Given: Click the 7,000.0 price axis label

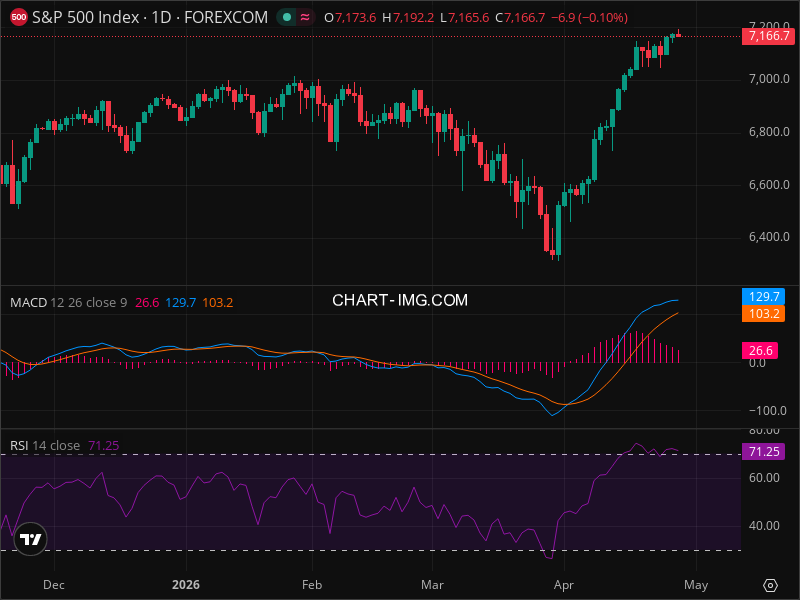Looking at the screenshot, I should pos(769,79).
